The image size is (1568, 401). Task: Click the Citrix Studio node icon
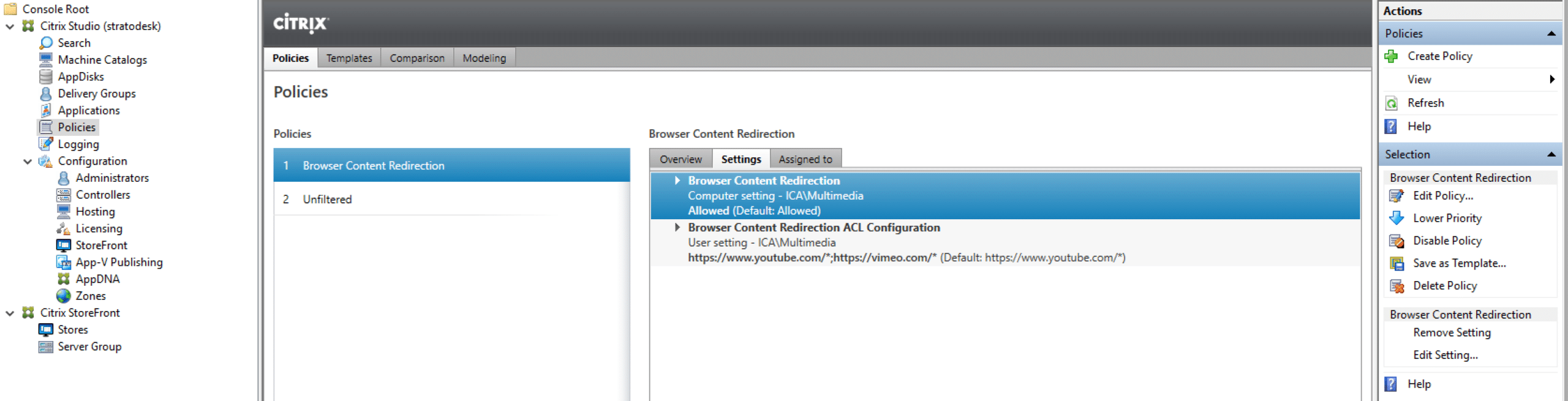pos(28,26)
